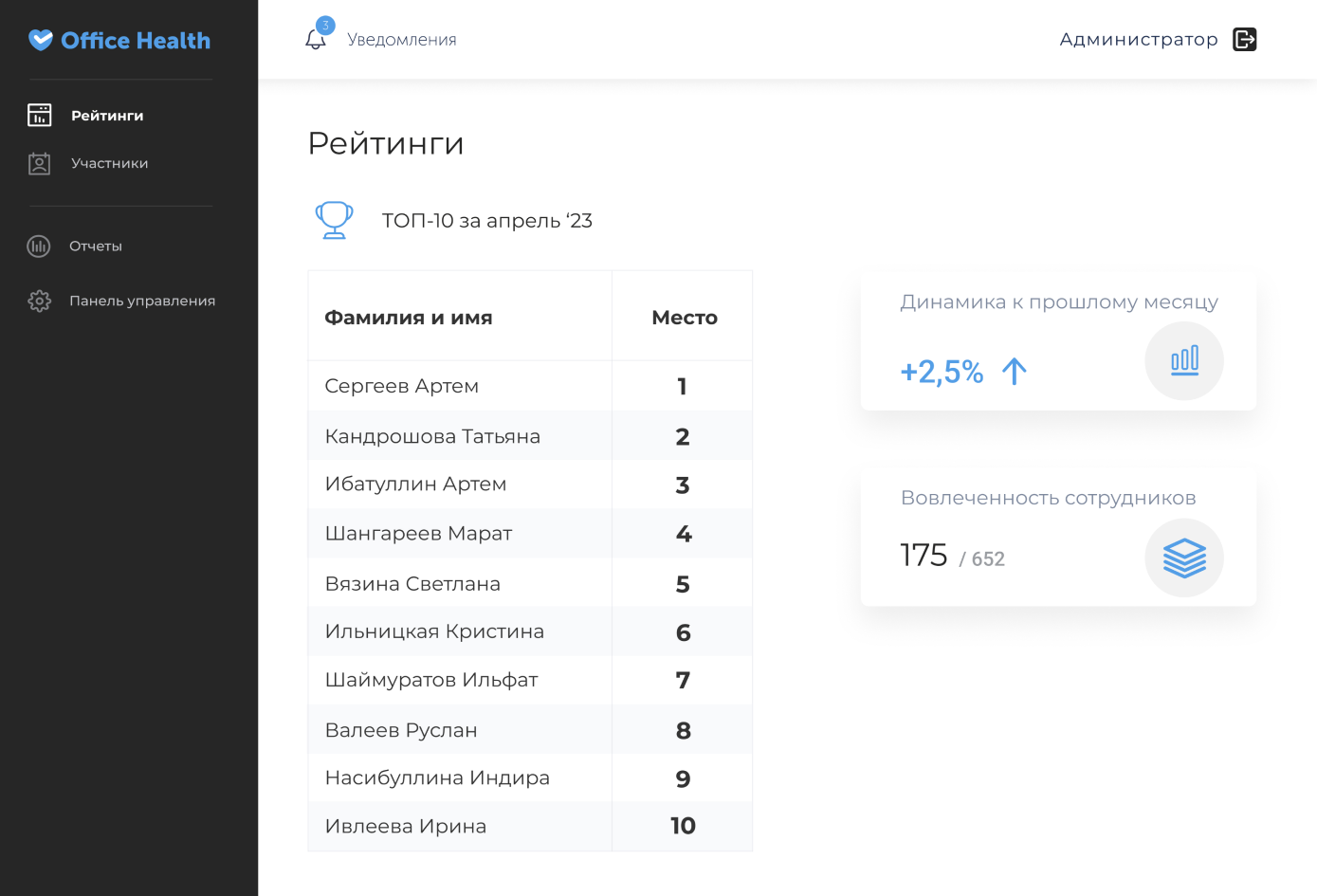Image resolution: width=1317 pixels, height=896 pixels.
Task: Go to the Участники section
Action: pyautogui.click(x=110, y=163)
